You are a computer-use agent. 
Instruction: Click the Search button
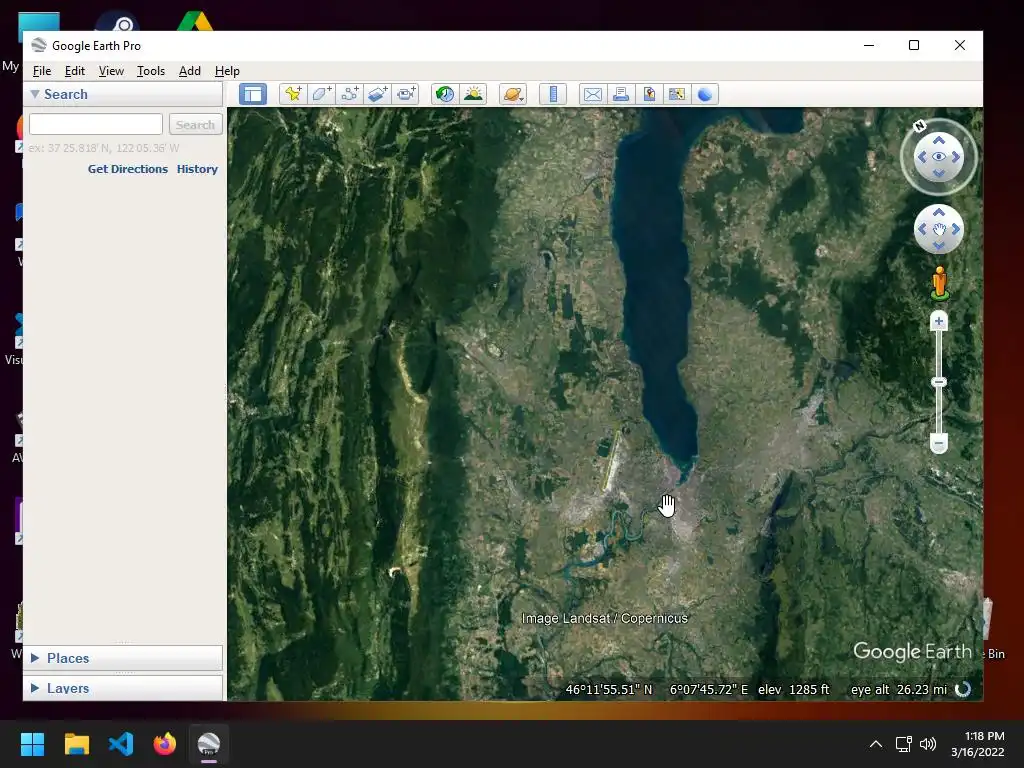(195, 124)
